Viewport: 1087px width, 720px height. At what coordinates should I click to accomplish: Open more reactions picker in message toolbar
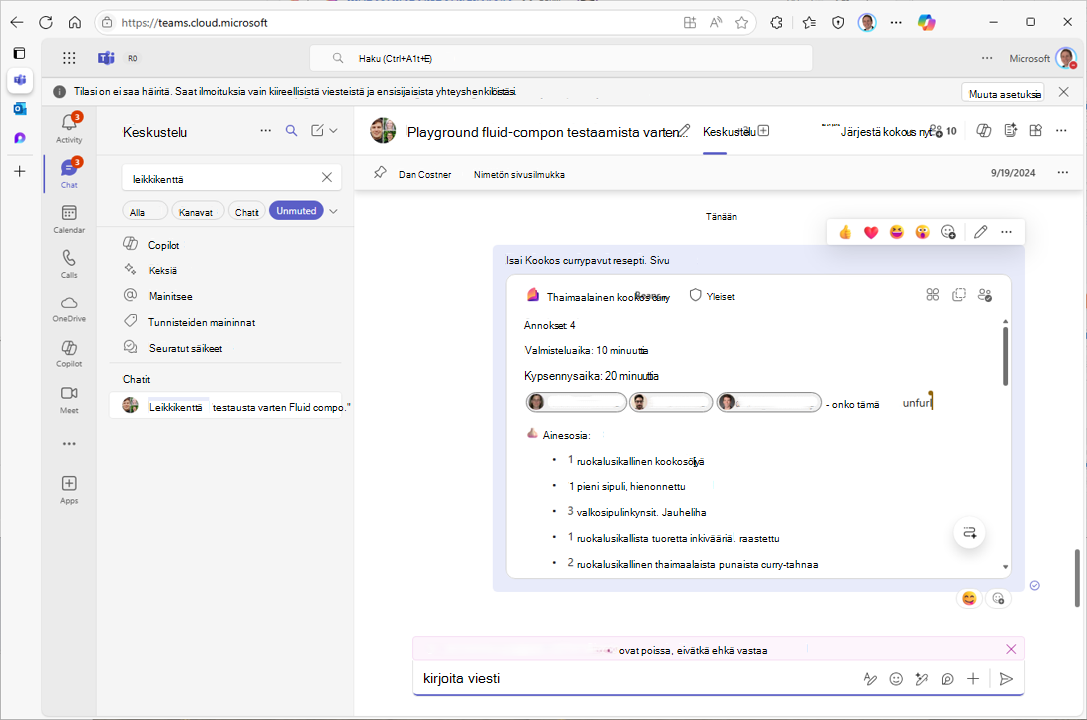click(948, 232)
